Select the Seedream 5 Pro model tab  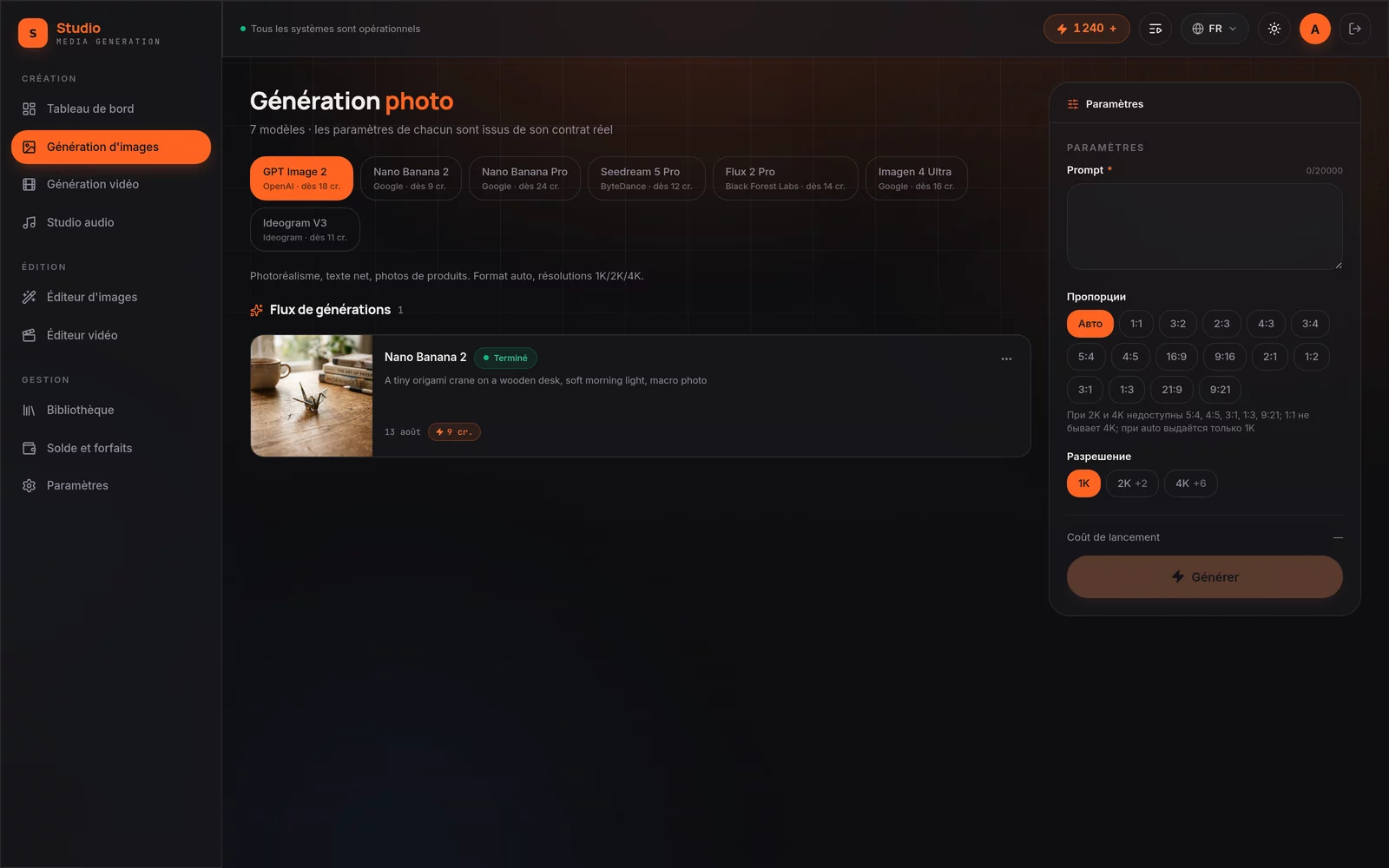click(646, 178)
